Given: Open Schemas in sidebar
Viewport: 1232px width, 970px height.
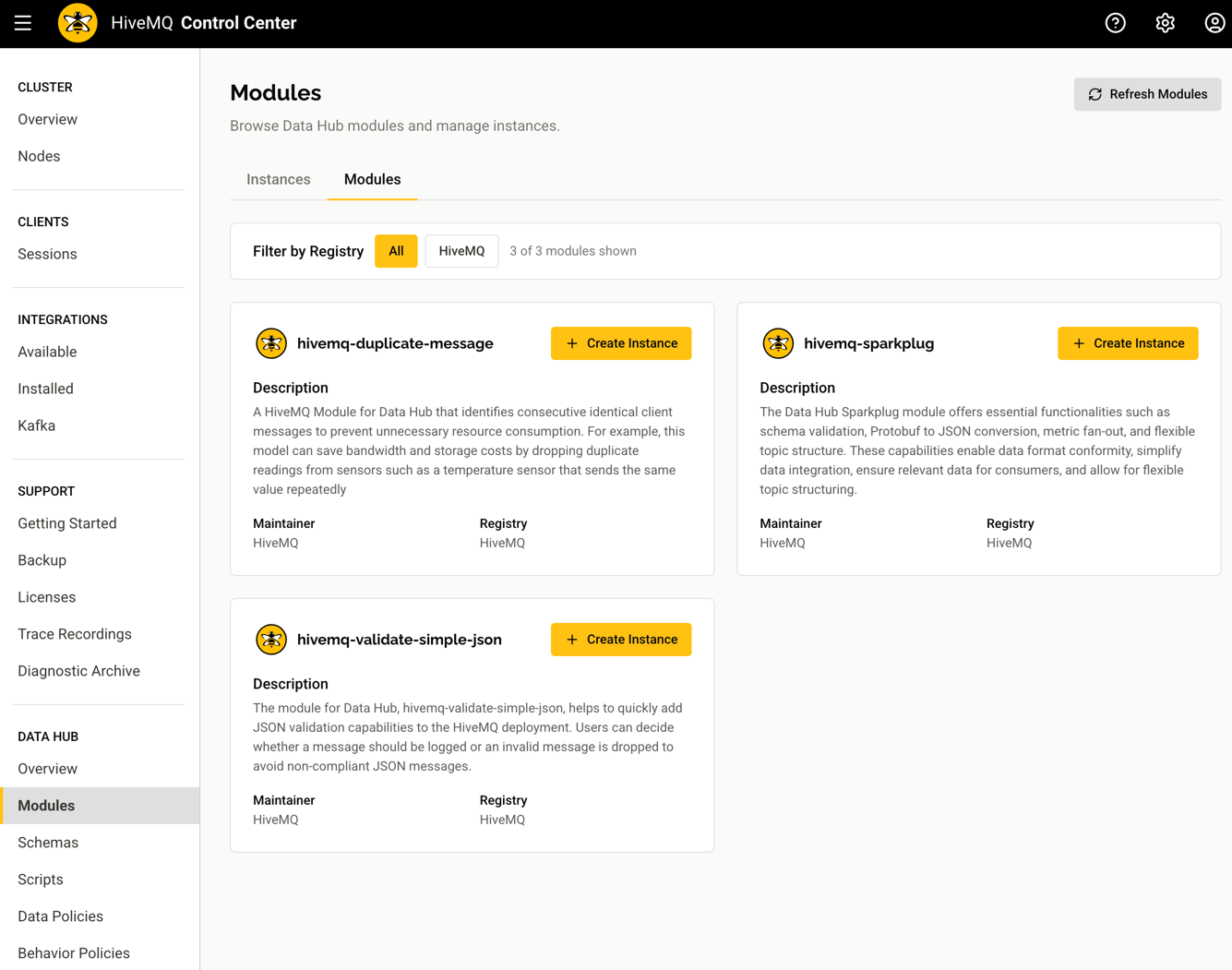Looking at the screenshot, I should point(48,843).
